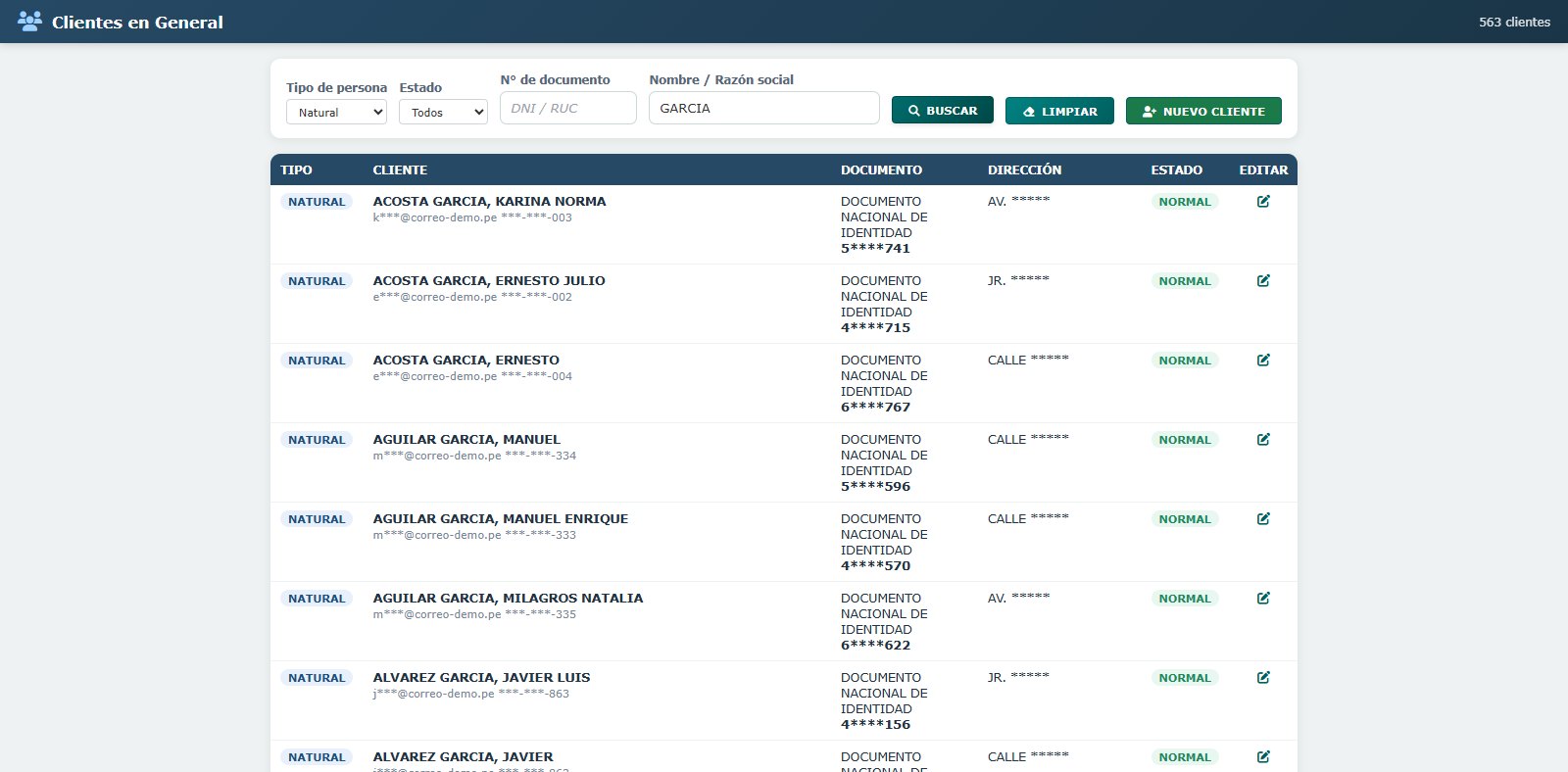Click email k***@correo-demo.pe line

[472, 217]
